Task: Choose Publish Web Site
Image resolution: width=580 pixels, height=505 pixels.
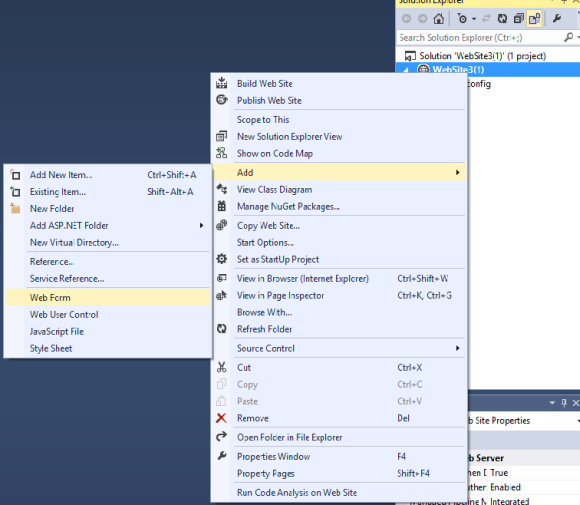Action: click(269, 101)
